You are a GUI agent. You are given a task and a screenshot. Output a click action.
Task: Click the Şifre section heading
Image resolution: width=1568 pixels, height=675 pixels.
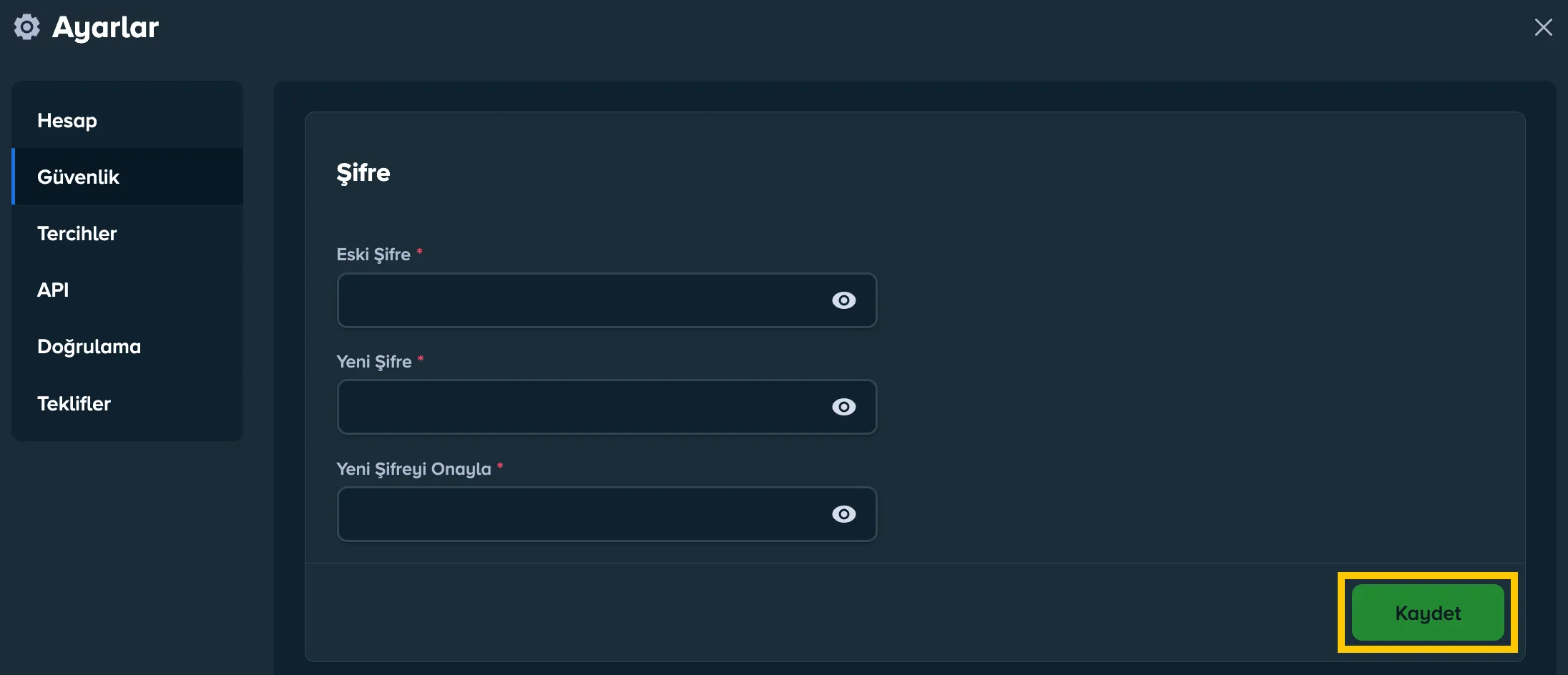click(x=363, y=172)
